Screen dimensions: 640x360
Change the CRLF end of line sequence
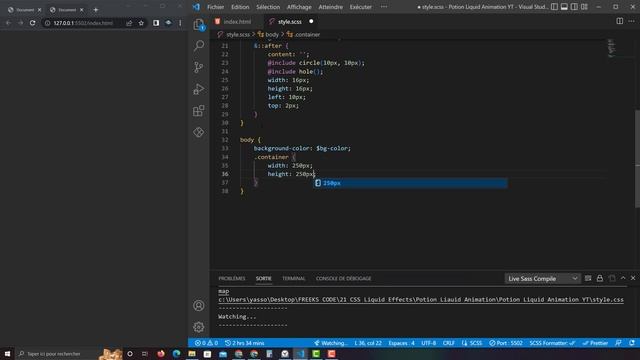pyautogui.click(x=449, y=343)
